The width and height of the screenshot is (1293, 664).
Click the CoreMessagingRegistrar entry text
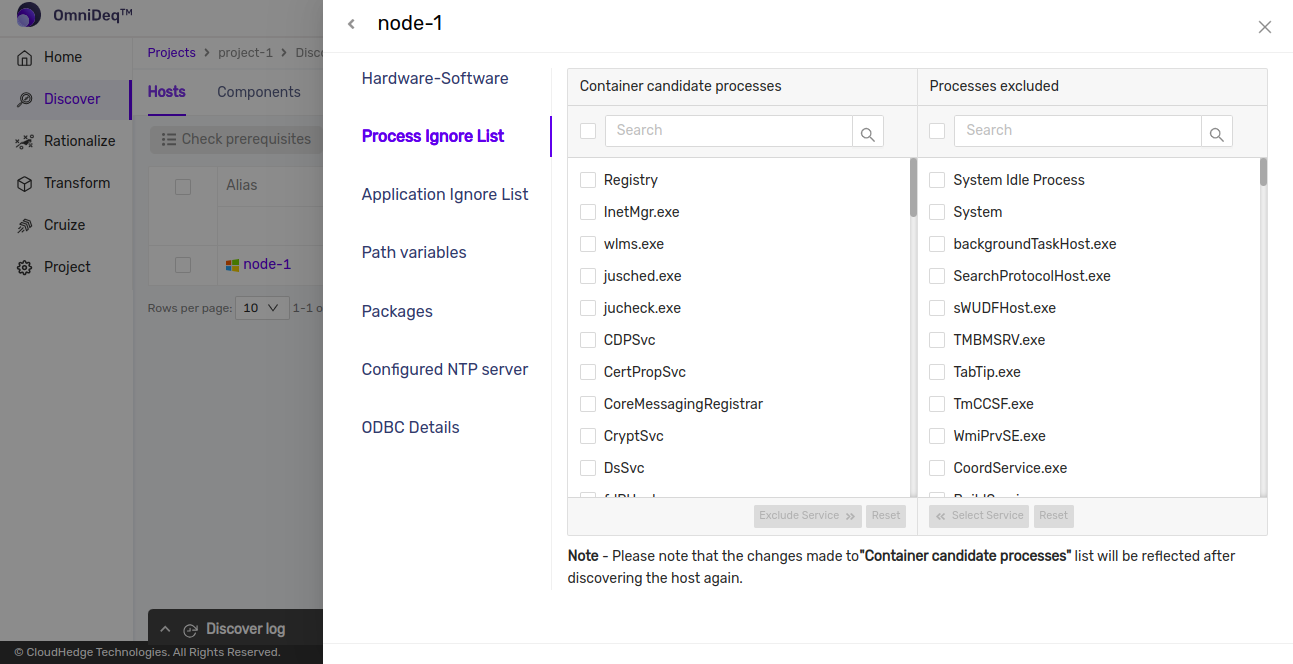pyautogui.click(x=683, y=404)
